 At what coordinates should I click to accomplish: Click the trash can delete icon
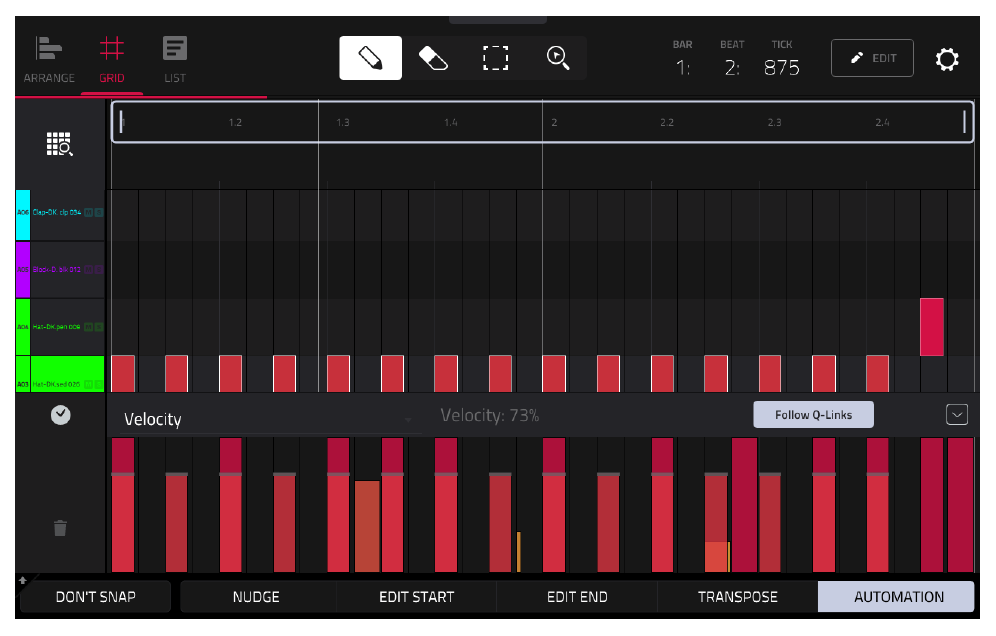[x=60, y=528]
